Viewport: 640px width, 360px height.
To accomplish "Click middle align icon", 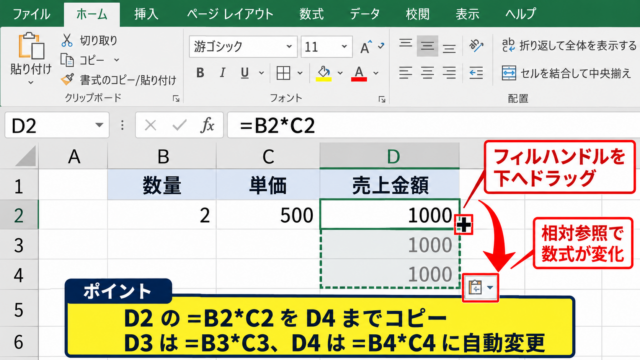I will click(427, 46).
